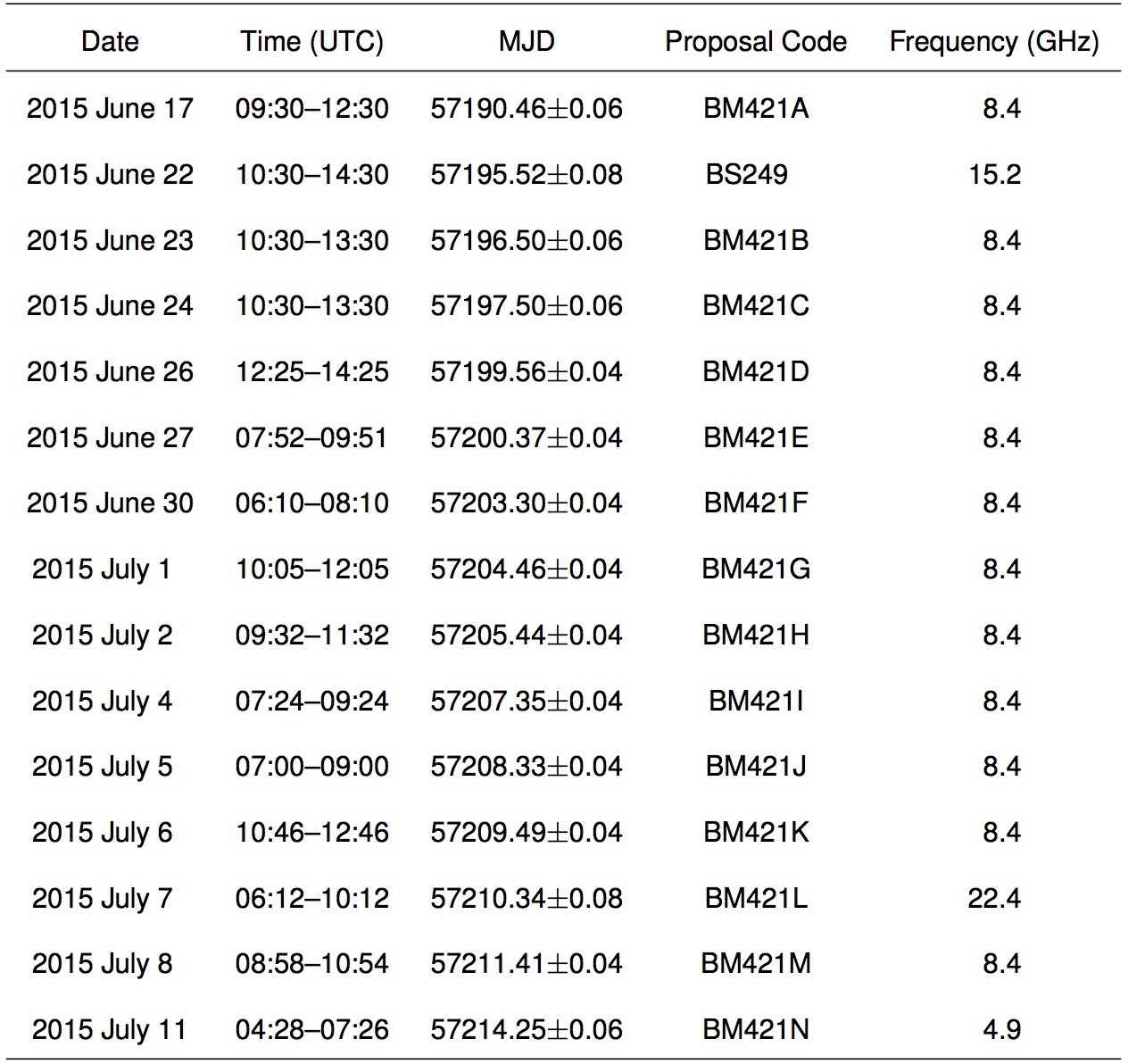Click the Frequency (GHz) column header
Image resolution: width=1128 pixels, height=1064 pixels.
click(x=994, y=42)
